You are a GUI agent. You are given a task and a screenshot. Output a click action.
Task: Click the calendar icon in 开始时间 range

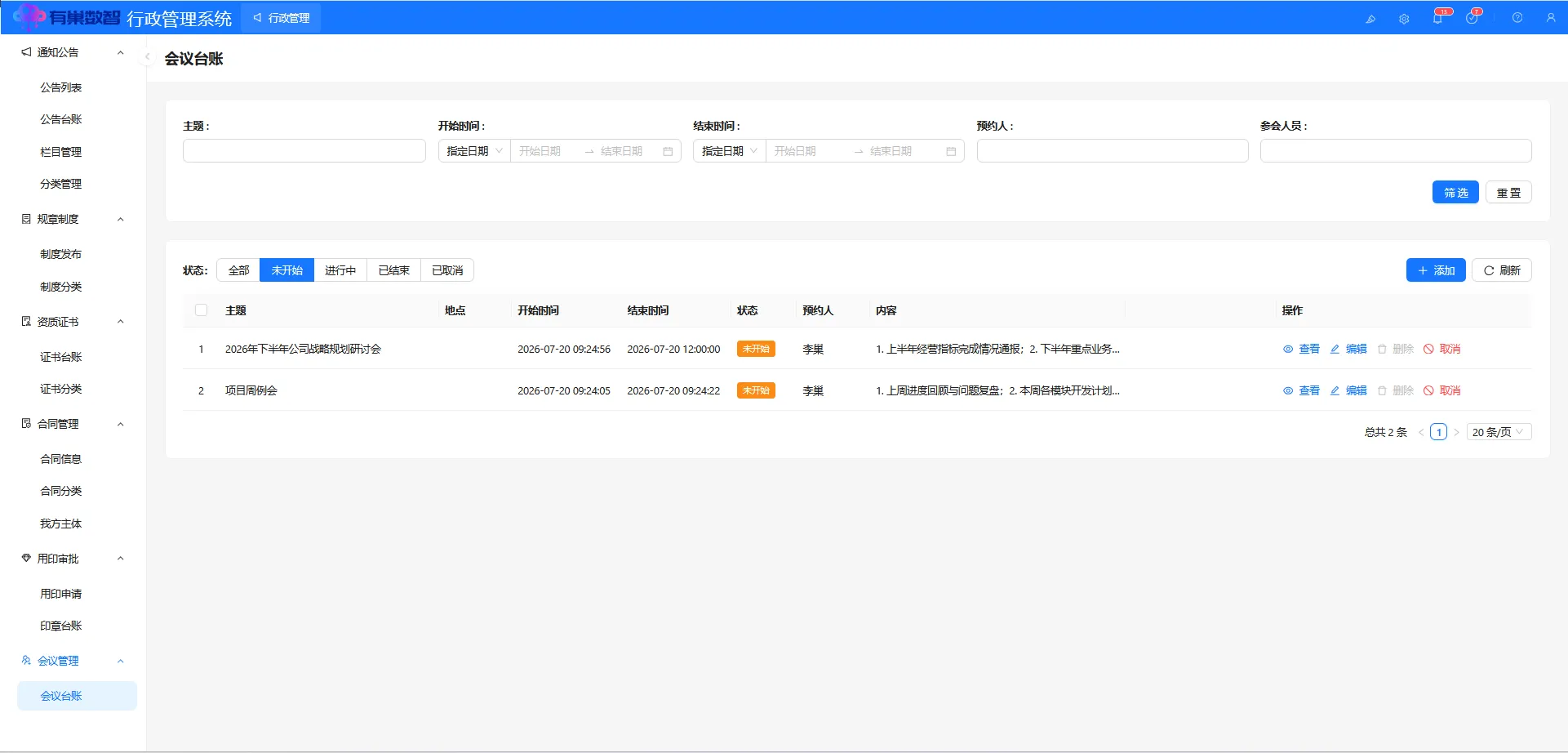[x=668, y=151]
